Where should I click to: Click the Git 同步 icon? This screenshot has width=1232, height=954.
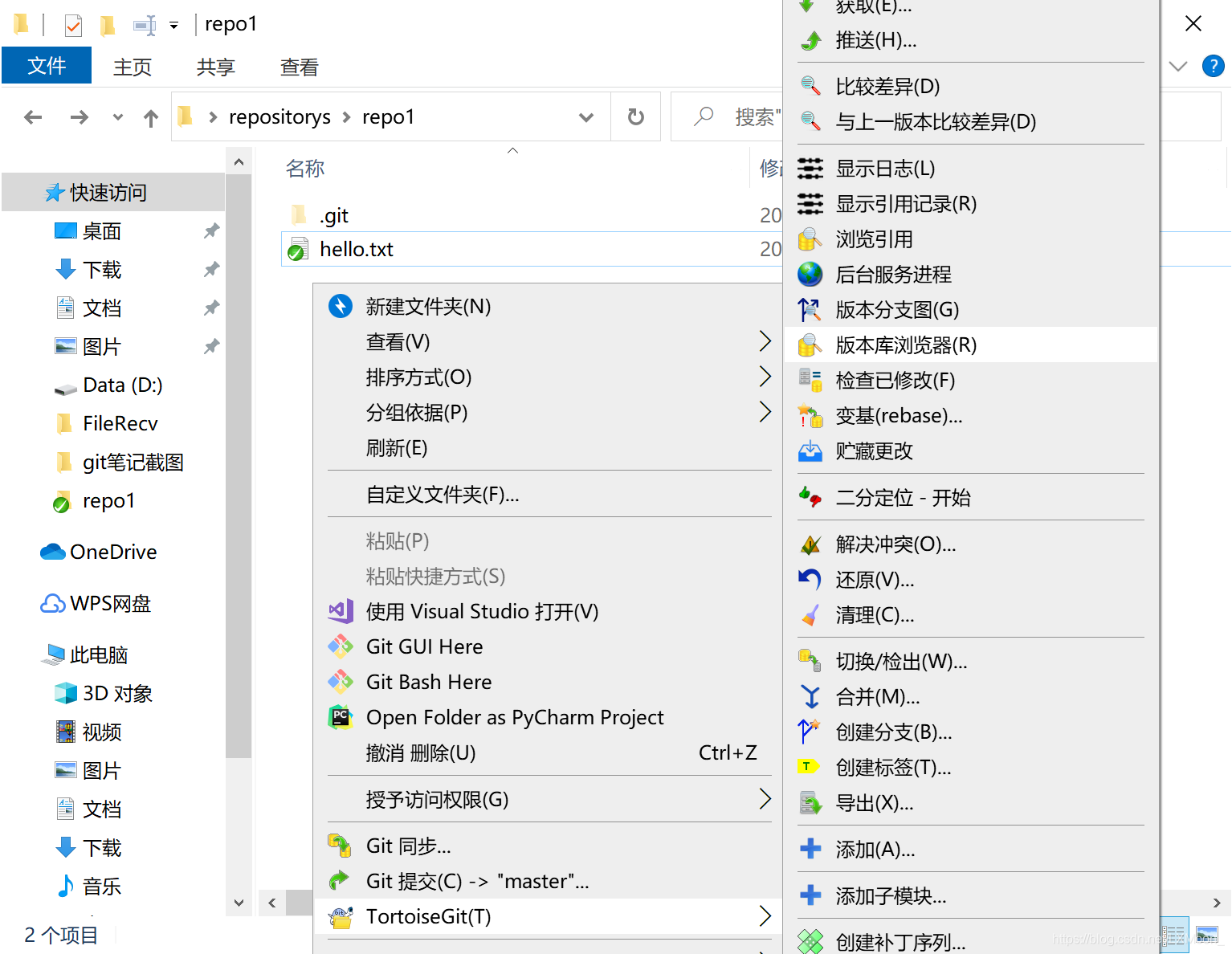click(x=341, y=846)
